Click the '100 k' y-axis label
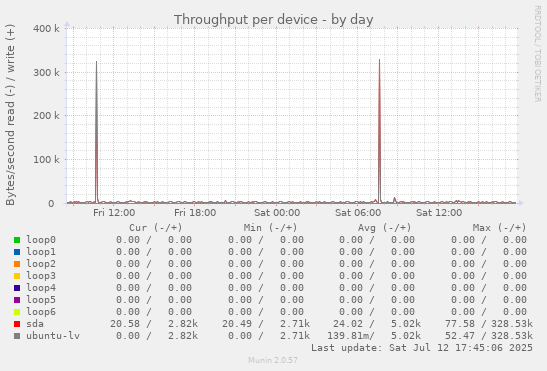Viewport: 547px width, 371px height. pyautogui.click(x=46, y=159)
